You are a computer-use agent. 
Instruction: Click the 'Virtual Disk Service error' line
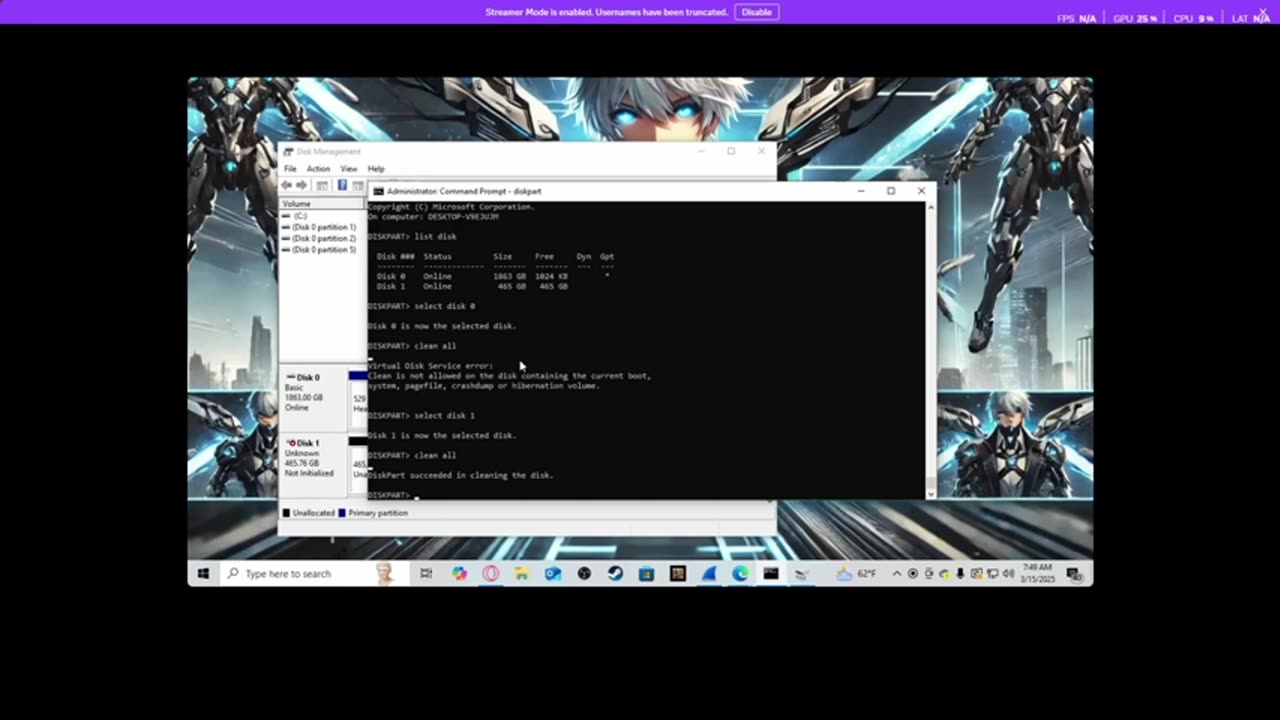point(430,366)
